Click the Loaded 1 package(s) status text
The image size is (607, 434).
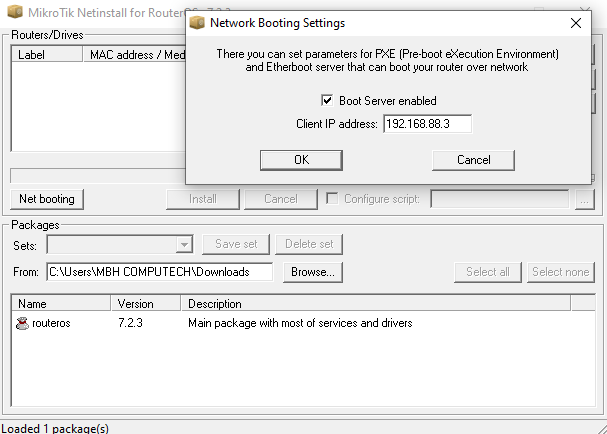[55, 428]
